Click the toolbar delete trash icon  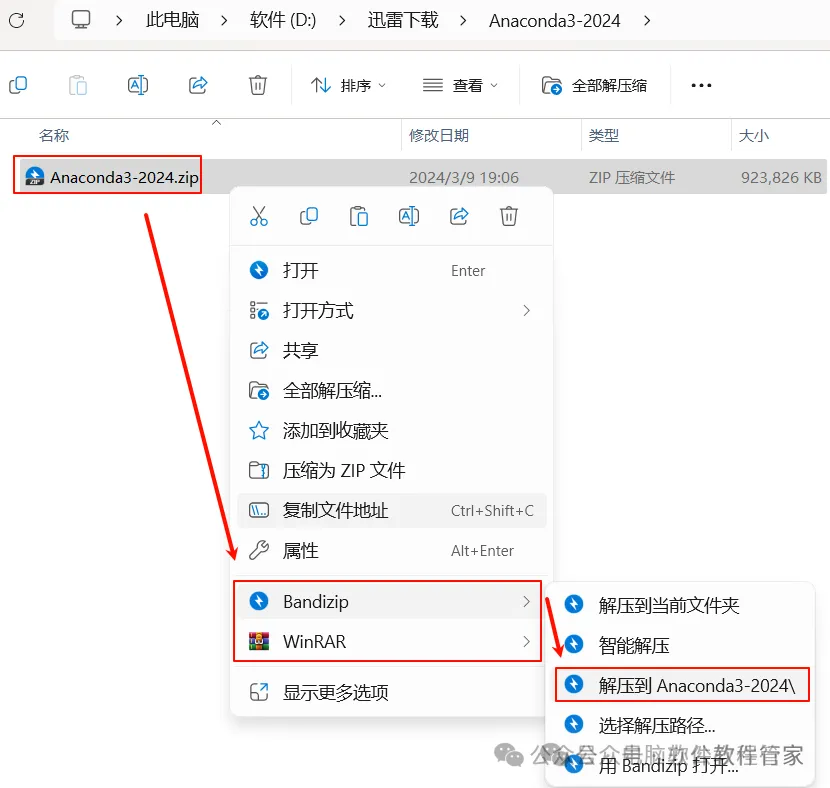258,85
